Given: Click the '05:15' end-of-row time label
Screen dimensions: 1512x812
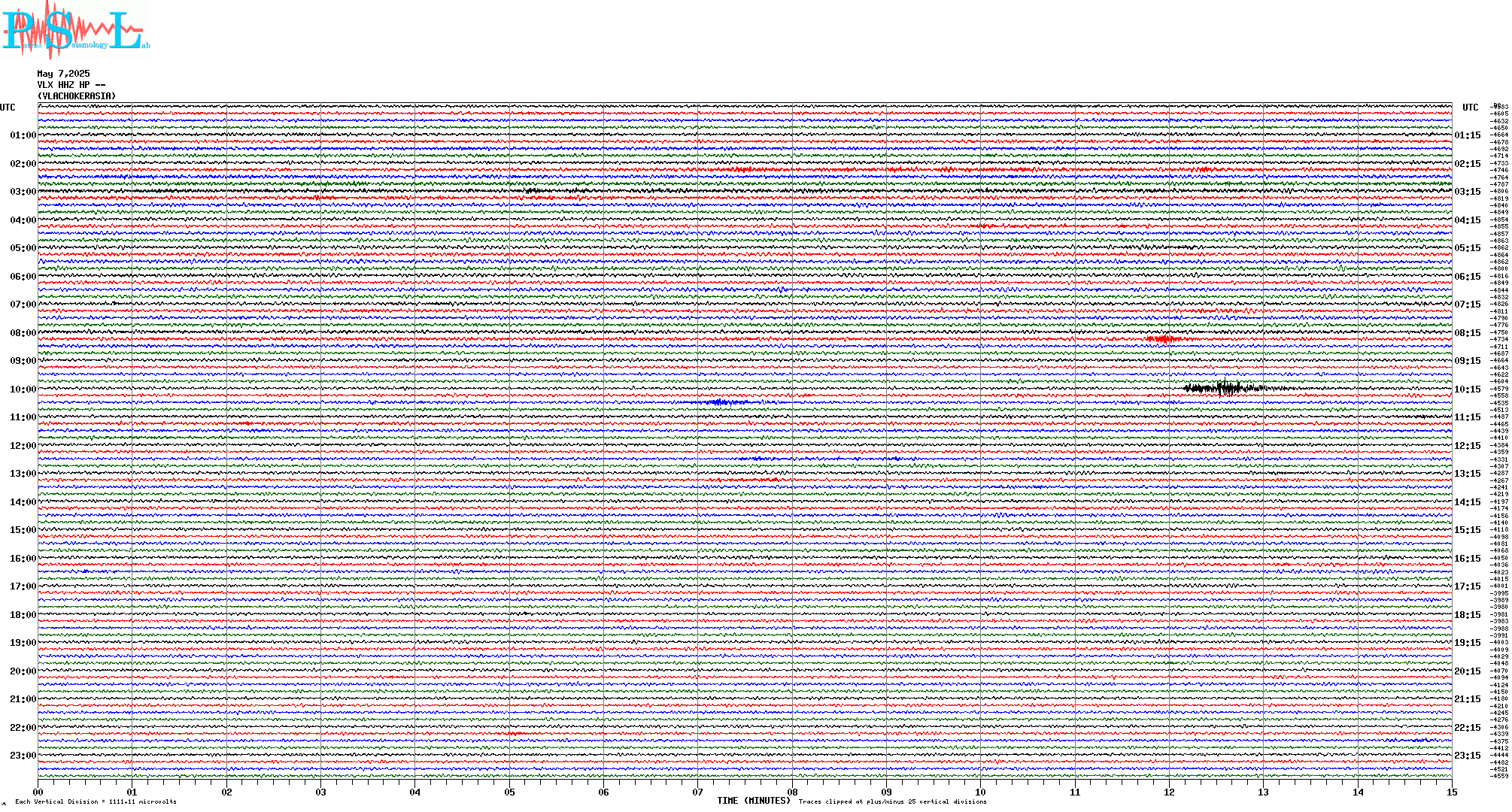Looking at the screenshot, I should coord(1468,248).
